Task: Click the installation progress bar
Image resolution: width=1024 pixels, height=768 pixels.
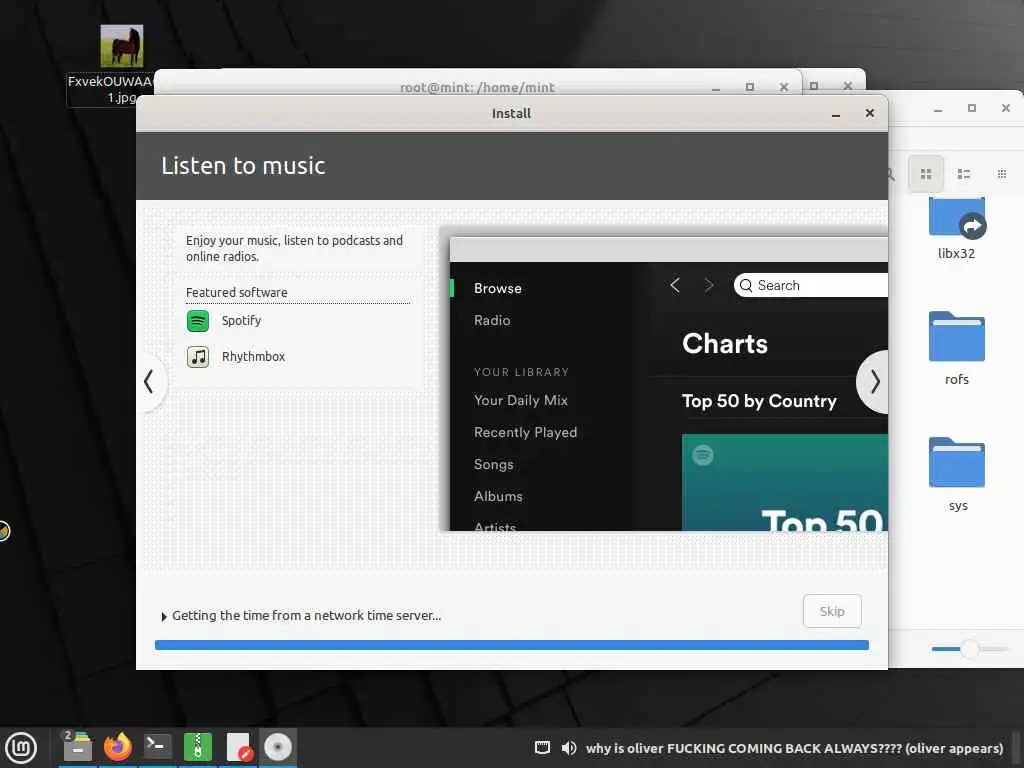Action: tap(511, 645)
